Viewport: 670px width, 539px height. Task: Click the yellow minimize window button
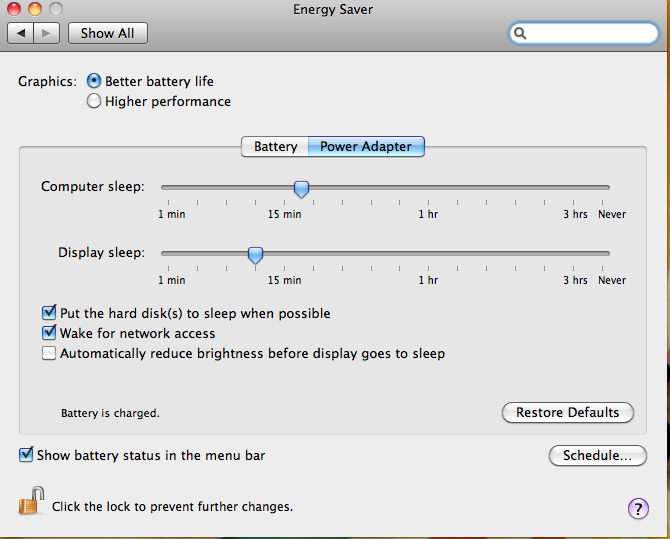tap(35, 9)
